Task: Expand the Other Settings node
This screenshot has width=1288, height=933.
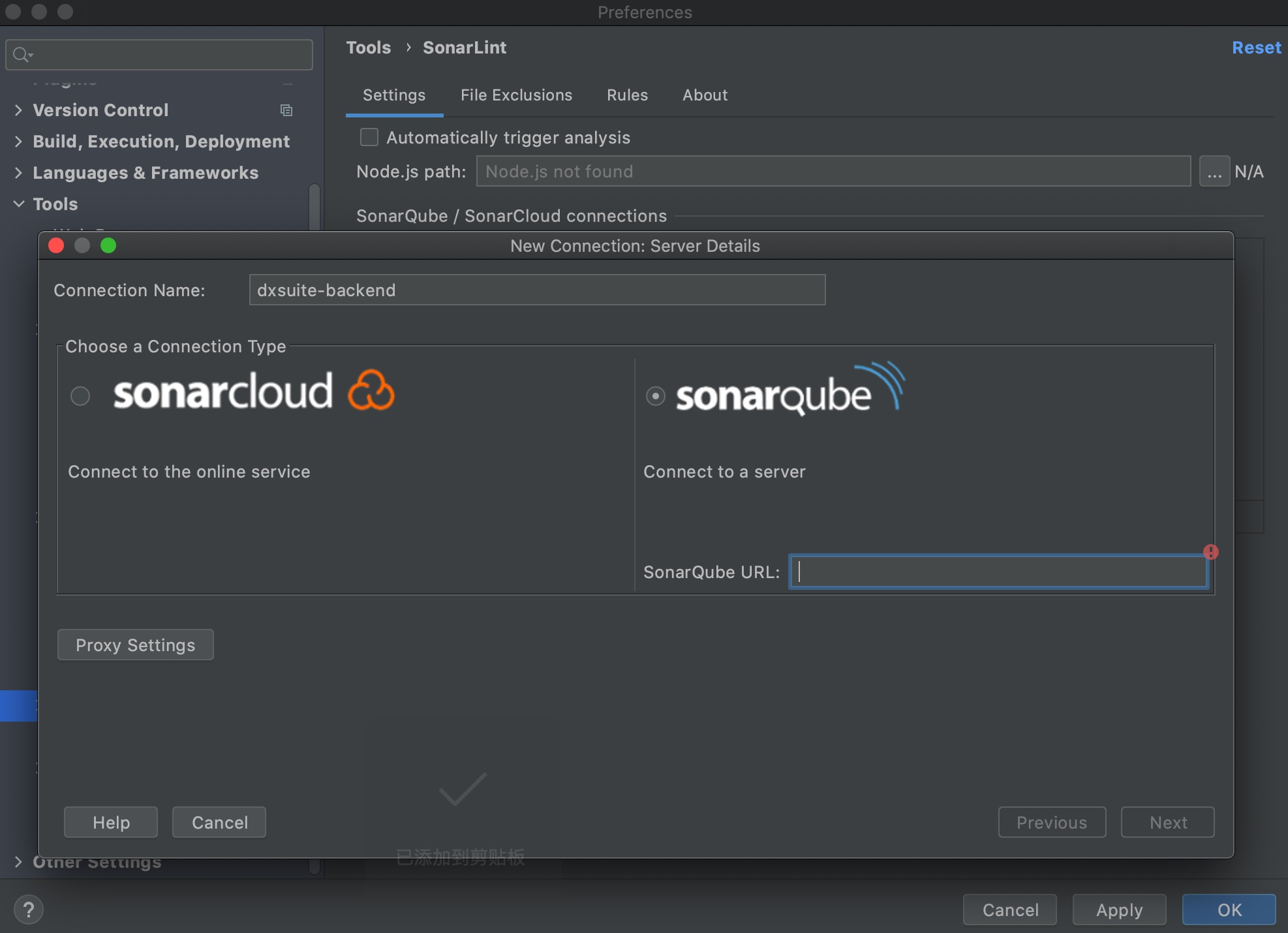Action: (x=18, y=862)
